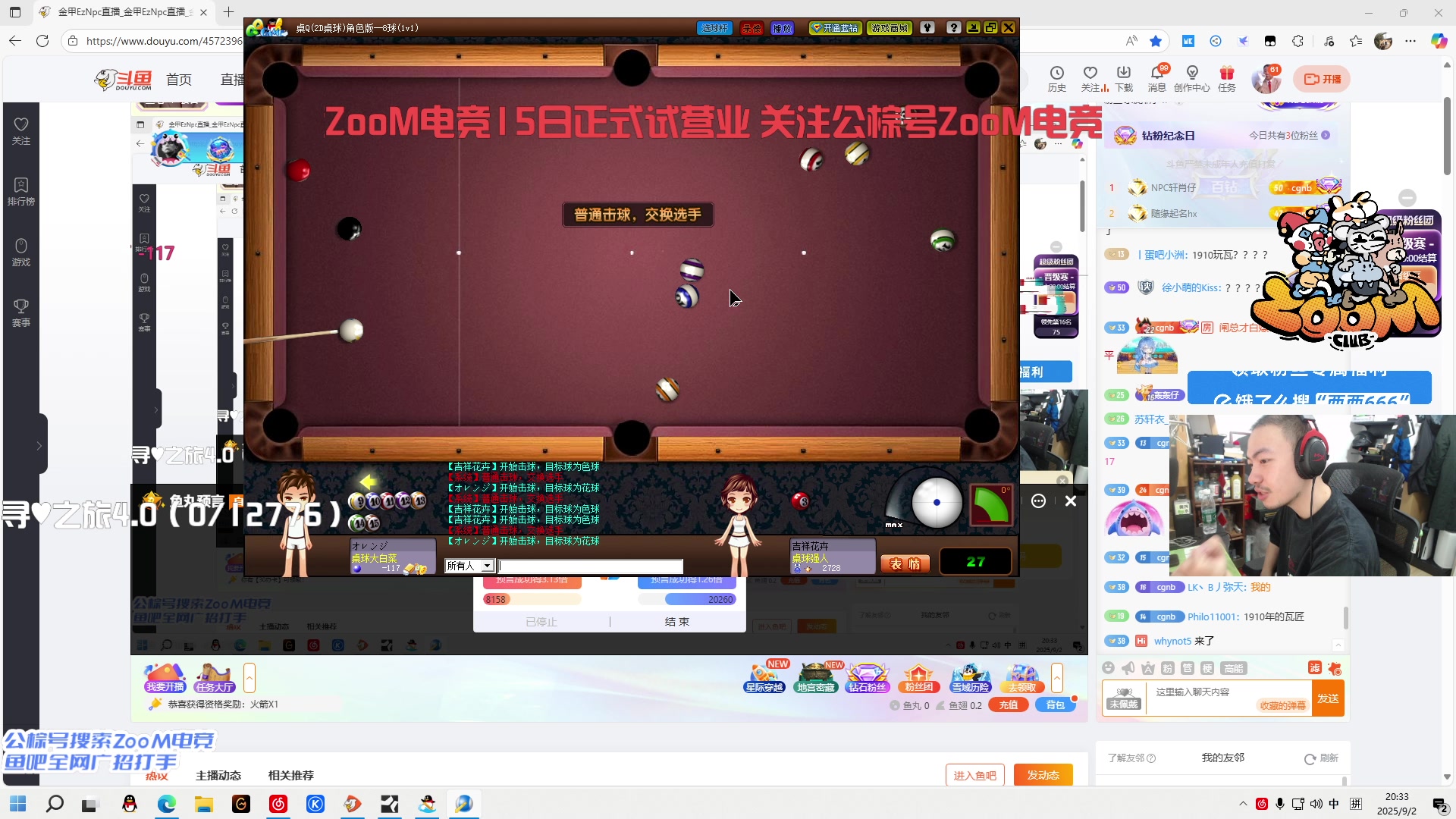Viewport: 1456px width, 819px height.
Task: Collapse the left activity icons chevron
Action: (x=249, y=678)
